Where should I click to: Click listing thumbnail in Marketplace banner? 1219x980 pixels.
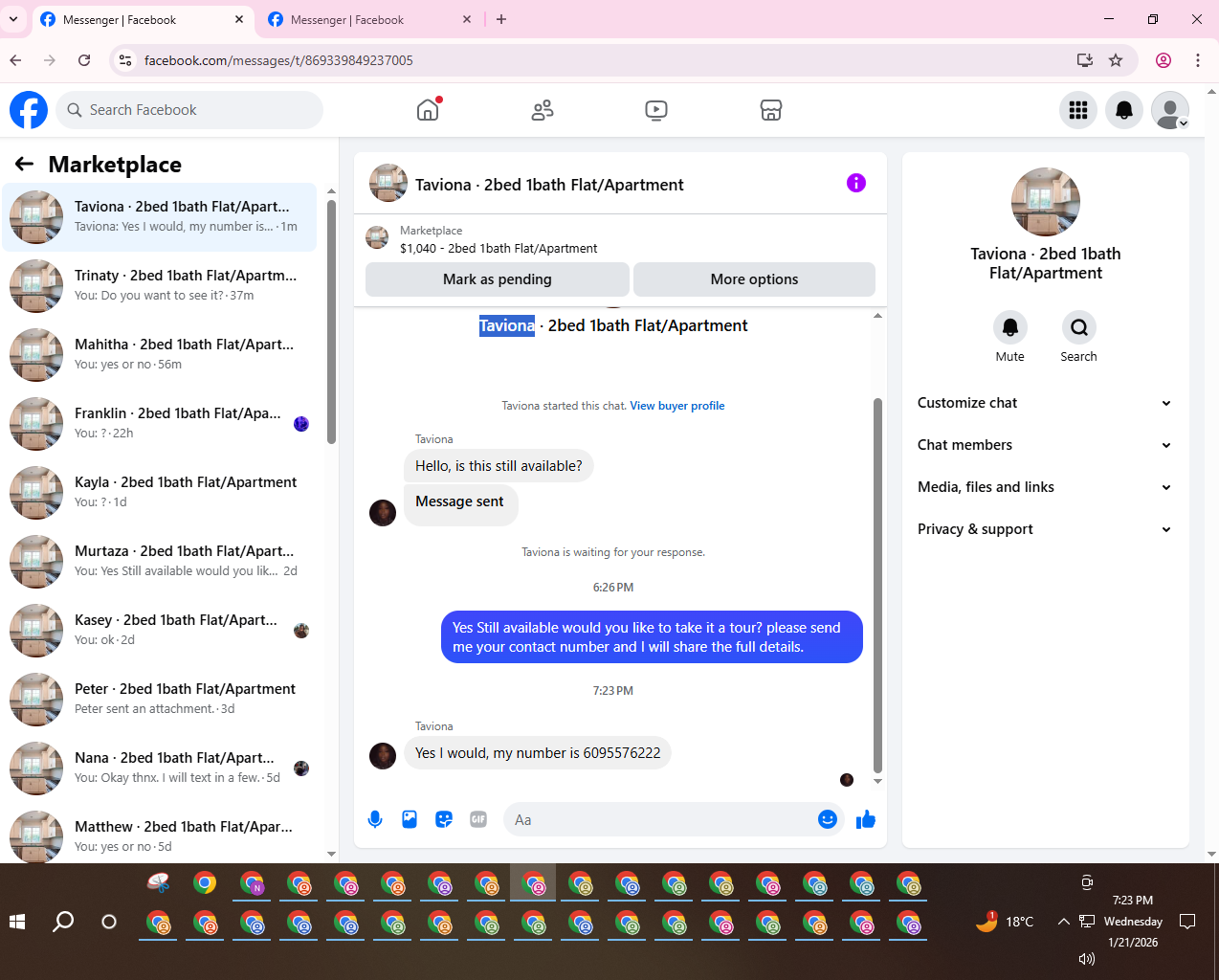tap(378, 237)
